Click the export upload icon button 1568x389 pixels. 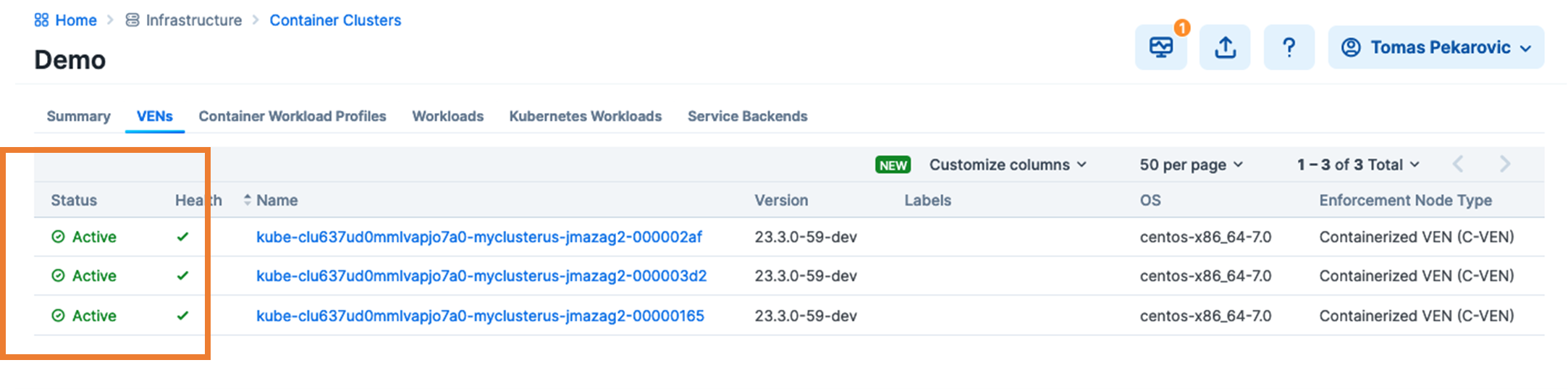(x=1224, y=48)
